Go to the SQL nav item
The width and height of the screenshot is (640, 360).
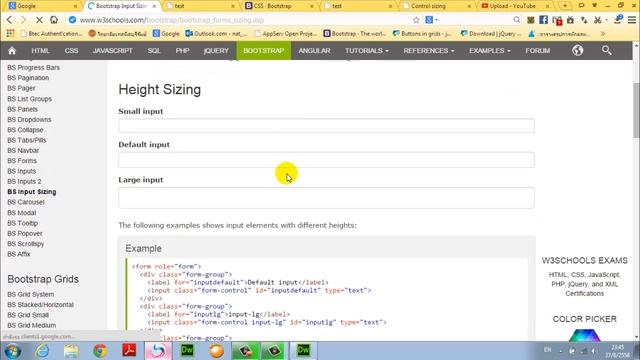pyautogui.click(x=154, y=51)
